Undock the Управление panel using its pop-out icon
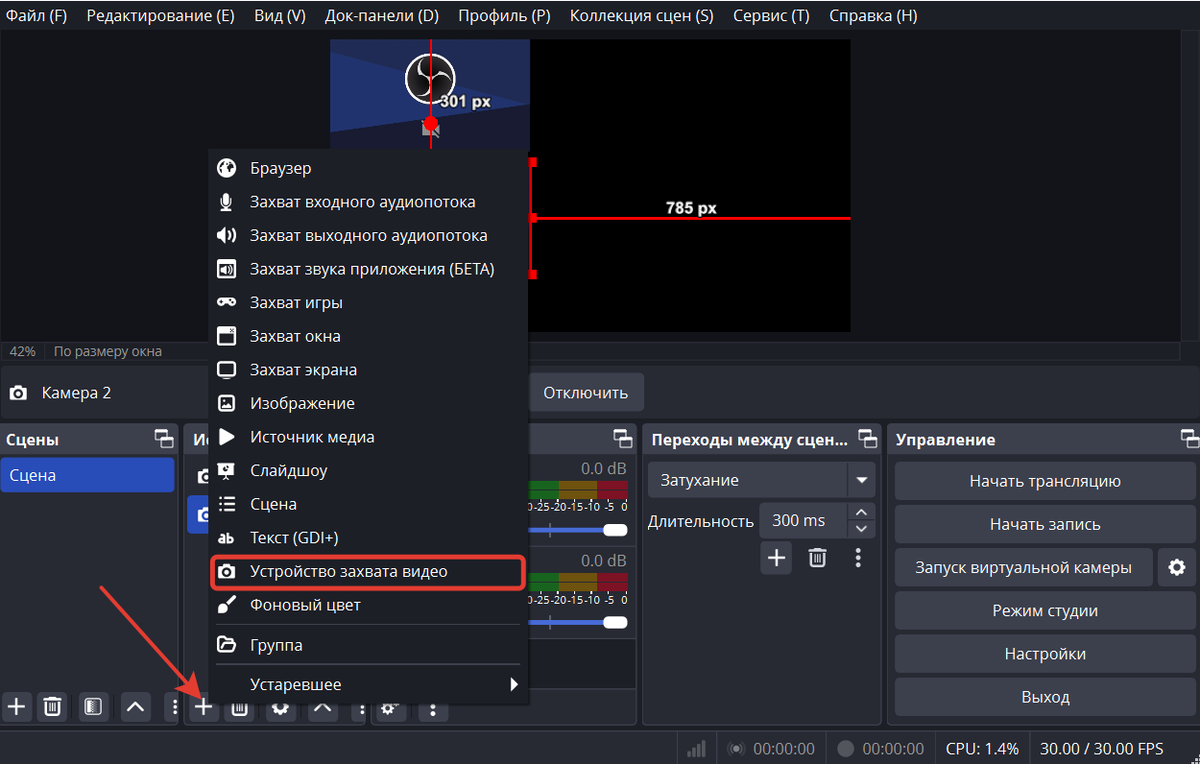The height and width of the screenshot is (764, 1200). coord(1189,439)
